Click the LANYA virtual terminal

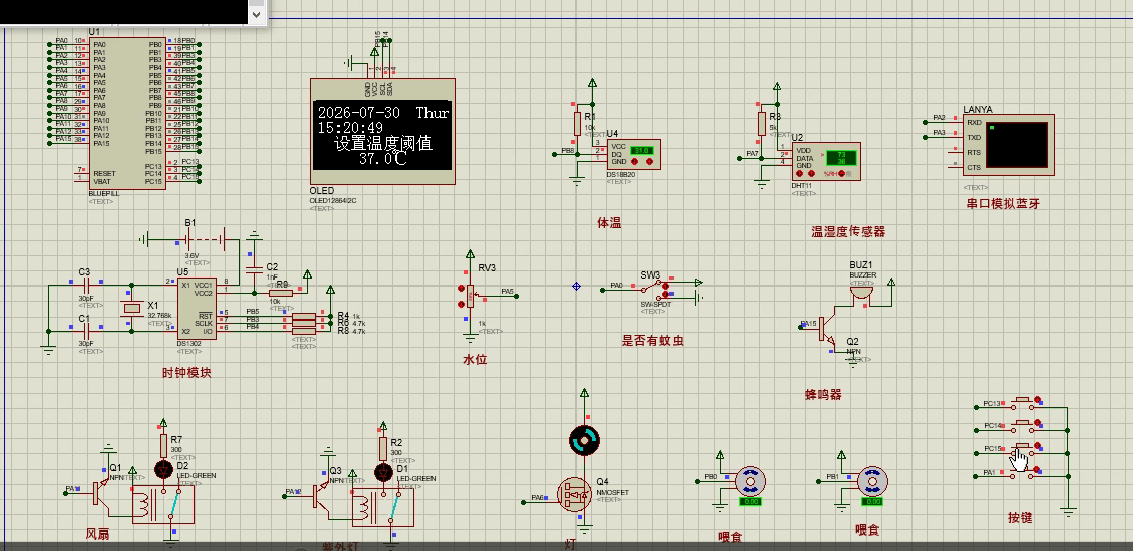coord(1017,145)
